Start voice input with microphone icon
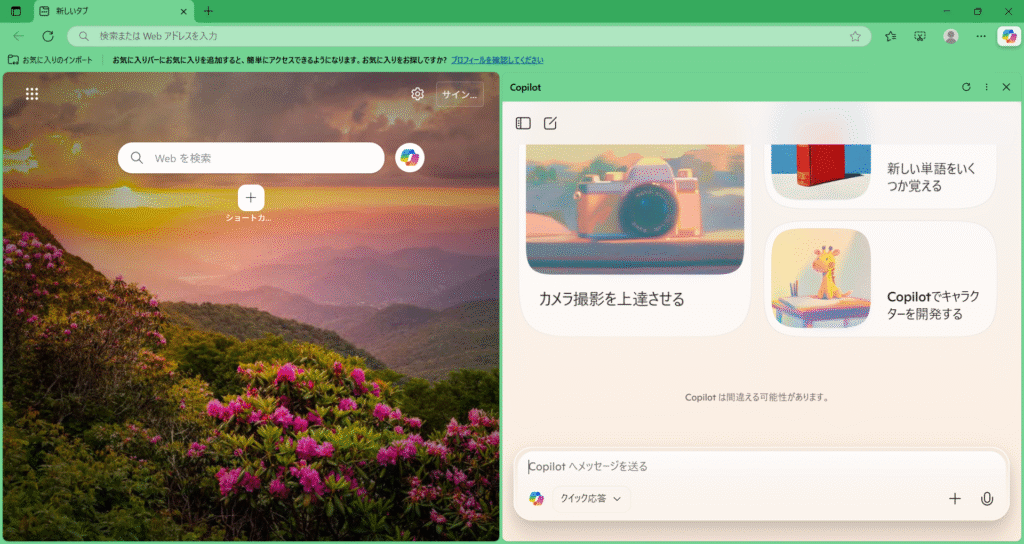This screenshot has width=1024, height=544. pos(987,499)
